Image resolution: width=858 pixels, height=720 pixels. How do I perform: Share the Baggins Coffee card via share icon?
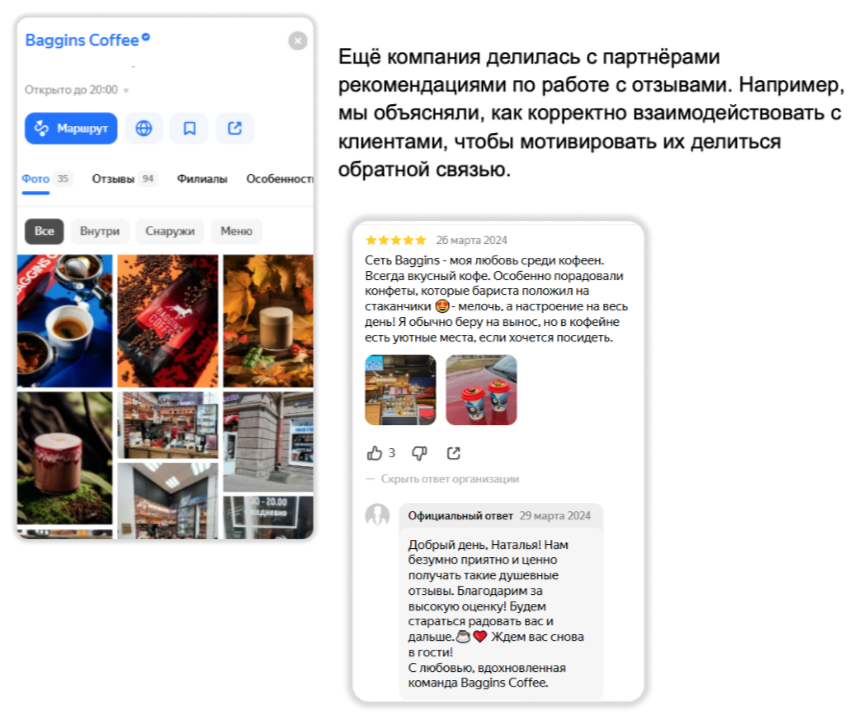(x=235, y=129)
